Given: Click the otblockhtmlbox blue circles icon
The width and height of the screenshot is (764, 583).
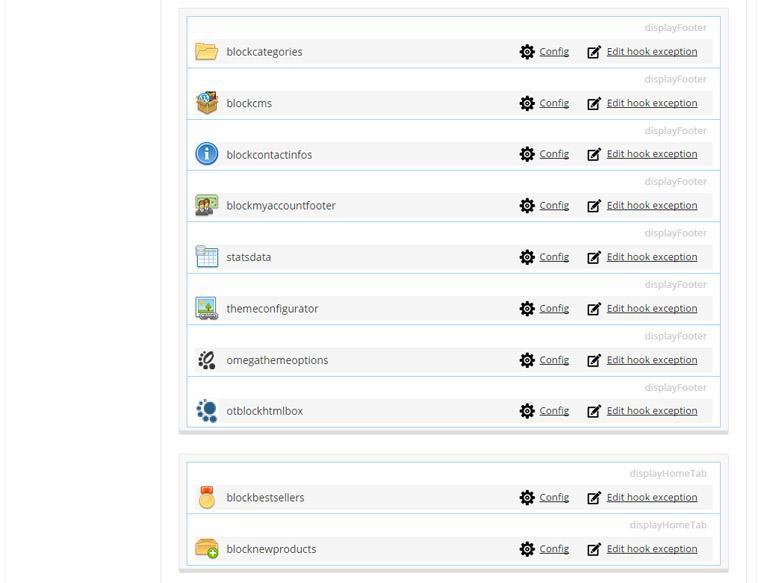Looking at the screenshot, I should click(207, 411).
